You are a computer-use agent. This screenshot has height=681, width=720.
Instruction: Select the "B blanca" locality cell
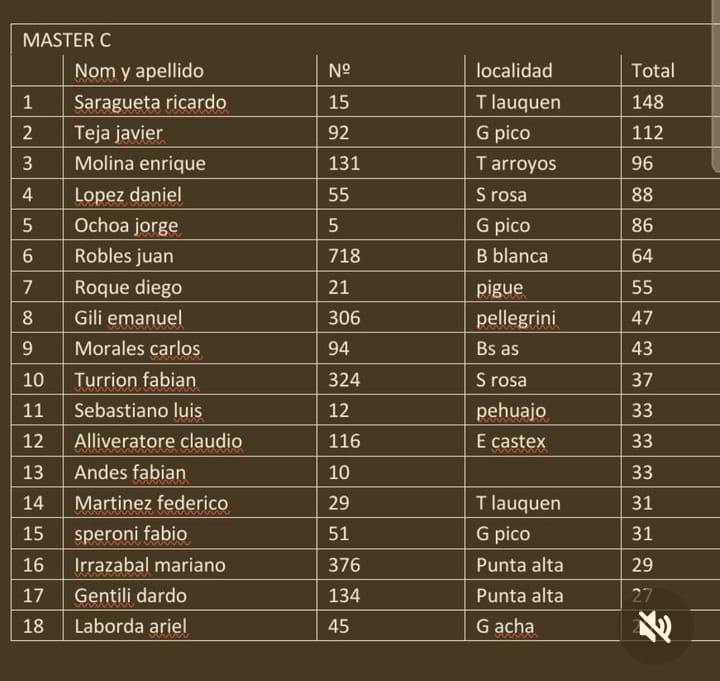(x=512, y=256)
